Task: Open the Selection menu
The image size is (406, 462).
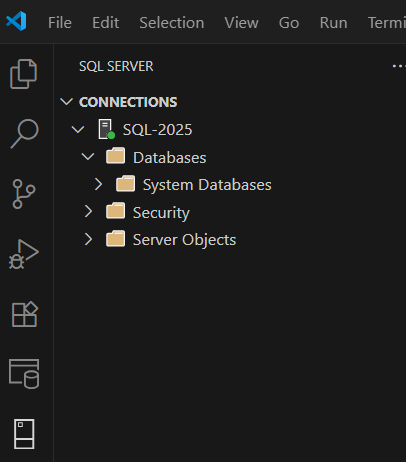Action: [x=172, y=23]
